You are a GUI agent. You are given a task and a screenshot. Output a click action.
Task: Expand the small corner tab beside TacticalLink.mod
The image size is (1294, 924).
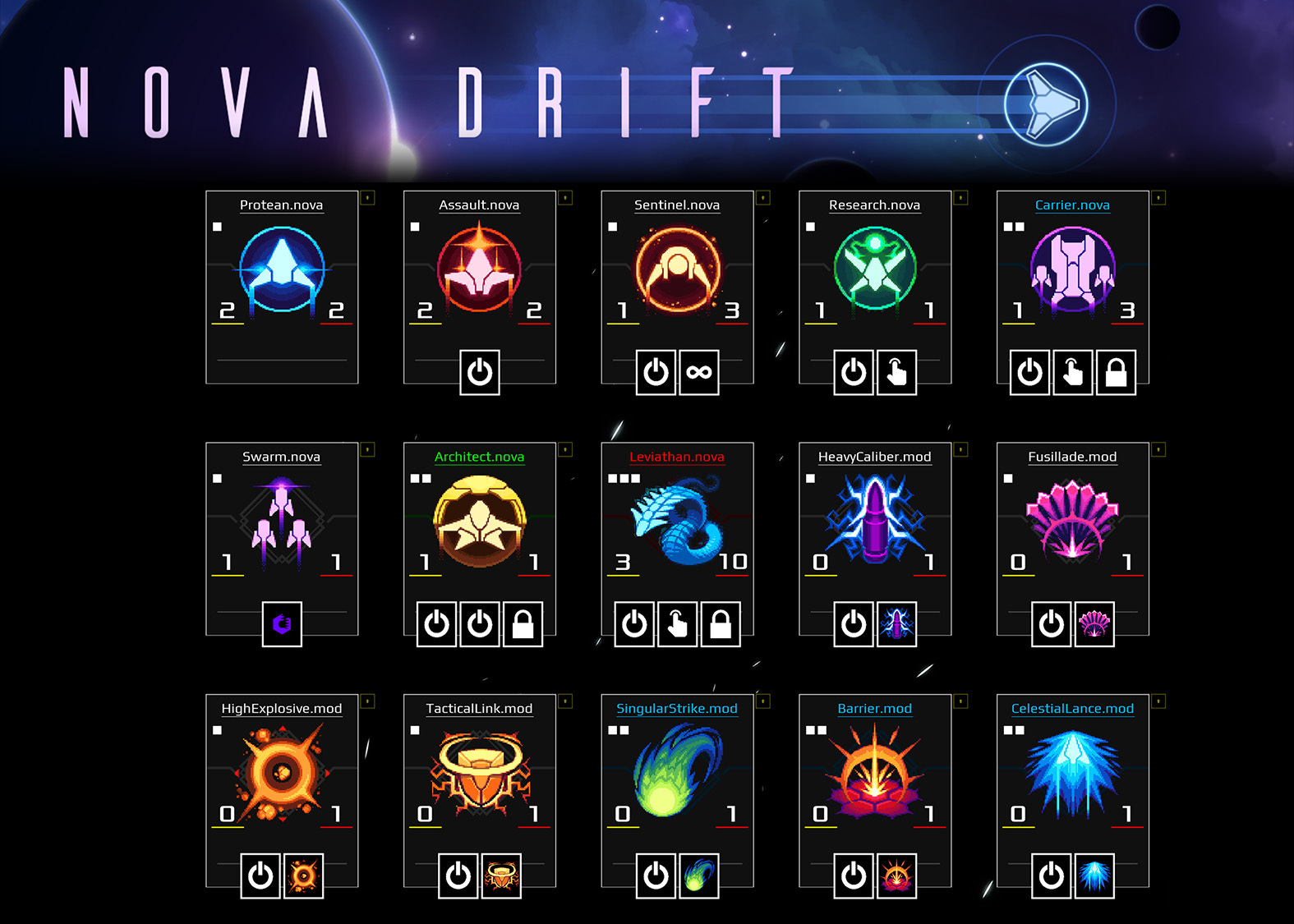(x=565, y=701)
